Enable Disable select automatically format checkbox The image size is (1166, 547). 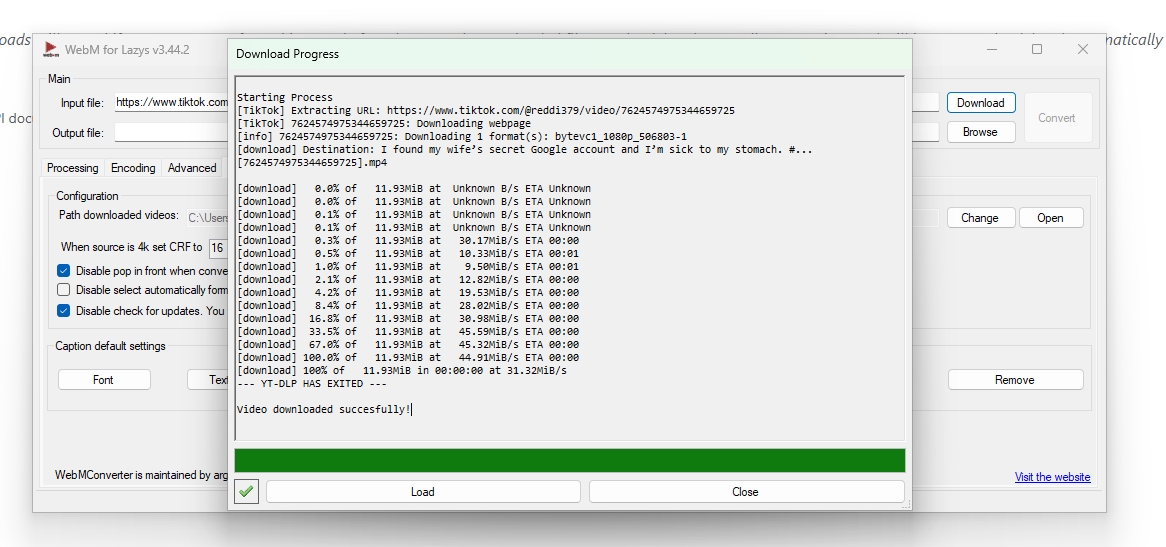[64, 290]
